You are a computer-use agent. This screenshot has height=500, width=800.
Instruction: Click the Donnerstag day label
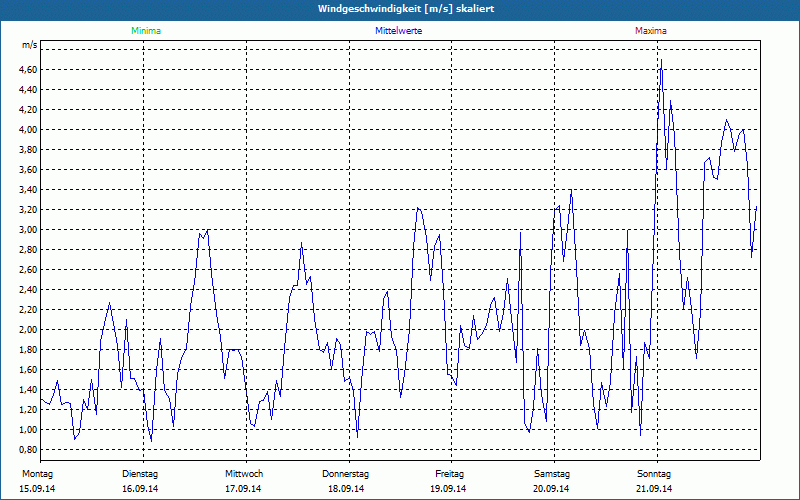tap(345, 474)
